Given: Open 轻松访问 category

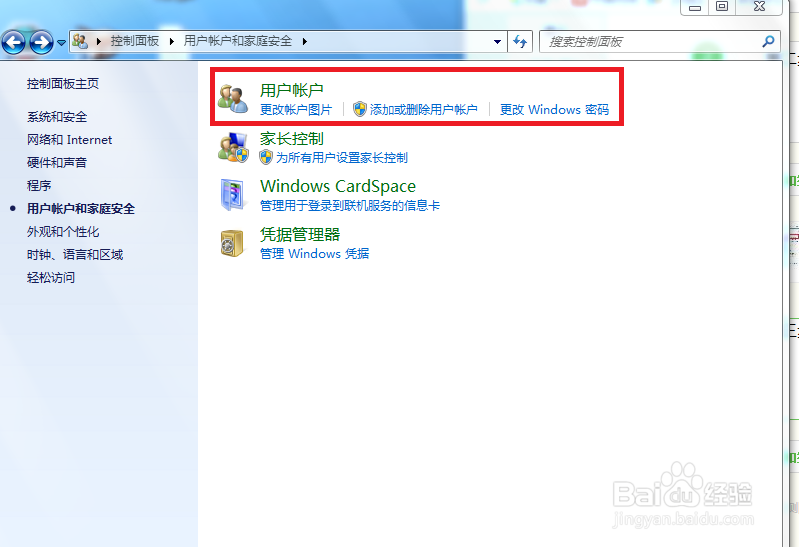Looking at the screenshot, I should [51, 277].
